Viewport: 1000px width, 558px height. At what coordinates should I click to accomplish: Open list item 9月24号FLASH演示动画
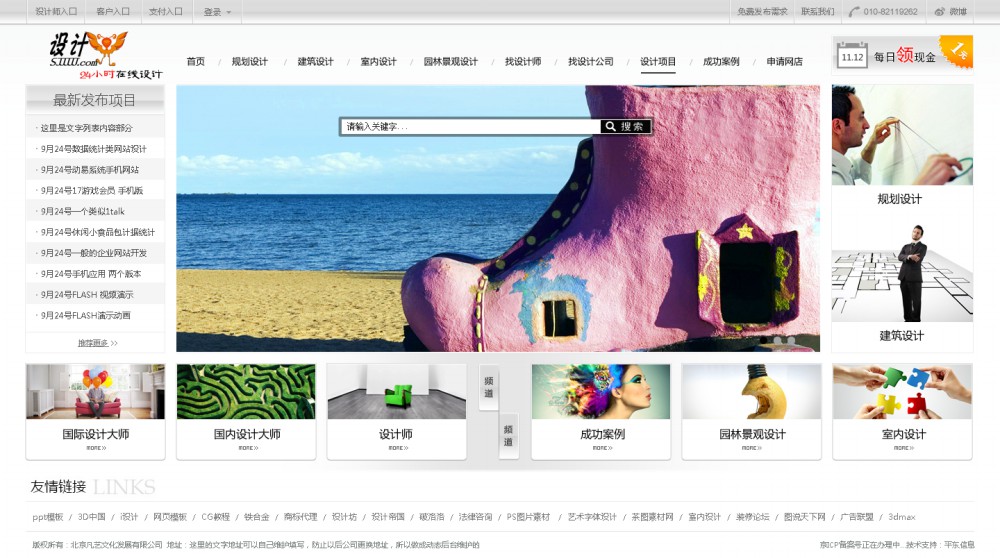tap(85, 315)
